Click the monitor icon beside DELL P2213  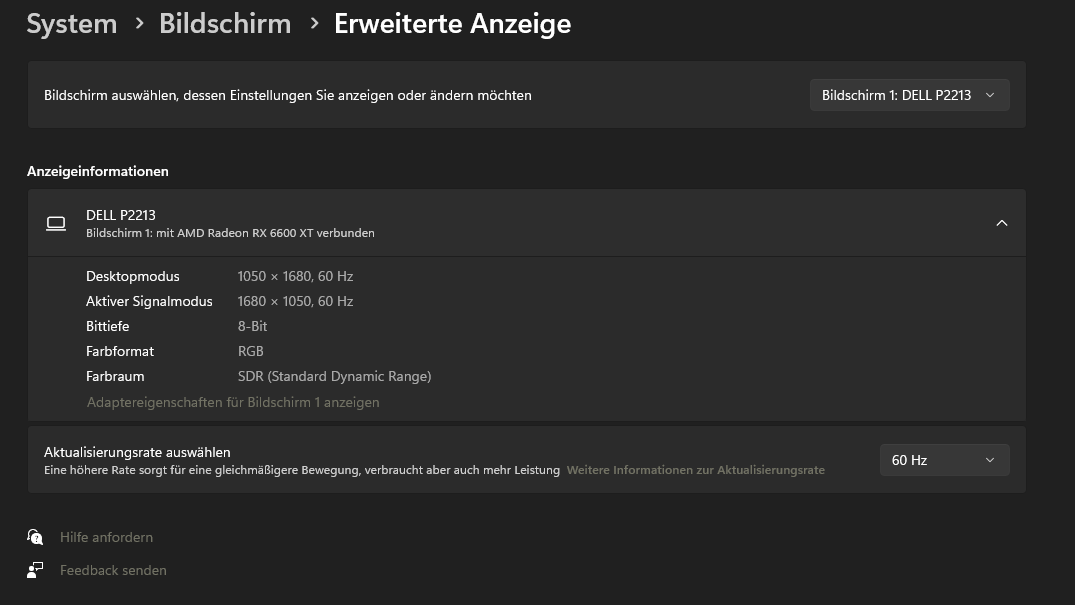56,224
